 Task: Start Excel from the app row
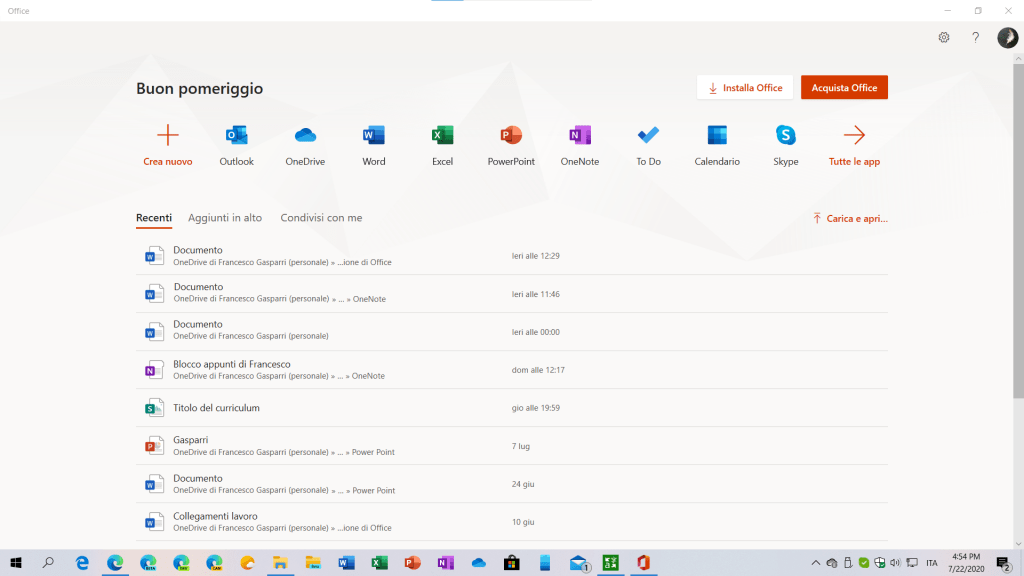[x=442, y=136]
